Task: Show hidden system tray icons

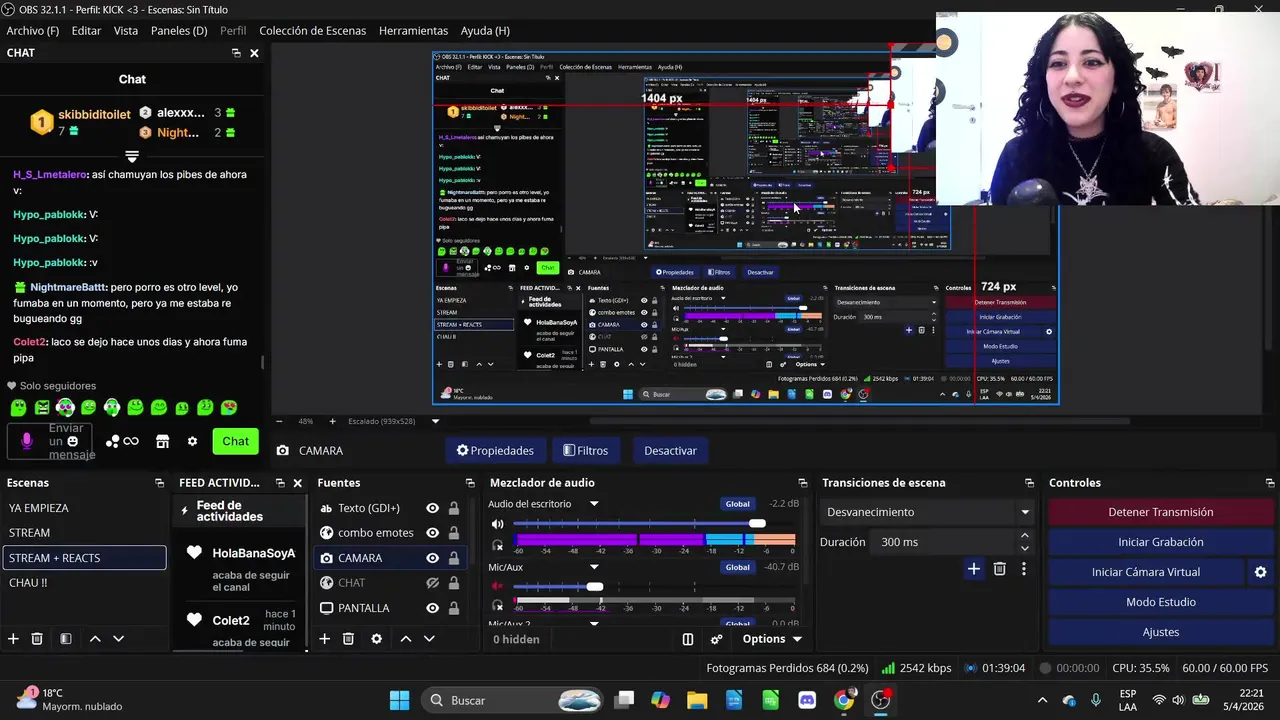Action: pyautogui.click(x=1042, y=700)
